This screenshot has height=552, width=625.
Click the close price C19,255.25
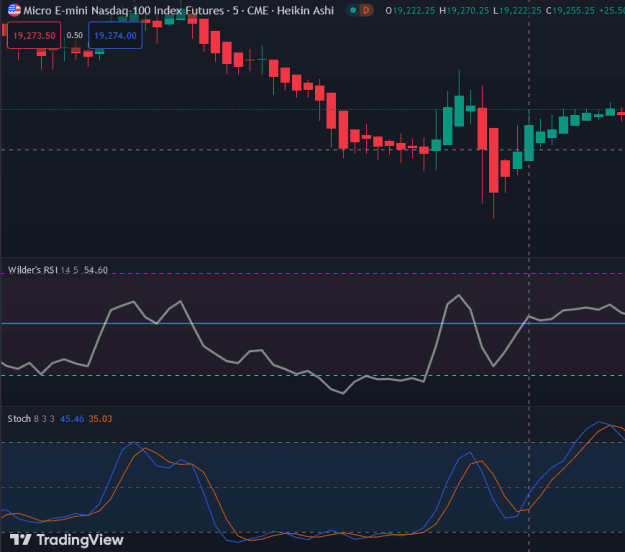[x=570, y=11]
